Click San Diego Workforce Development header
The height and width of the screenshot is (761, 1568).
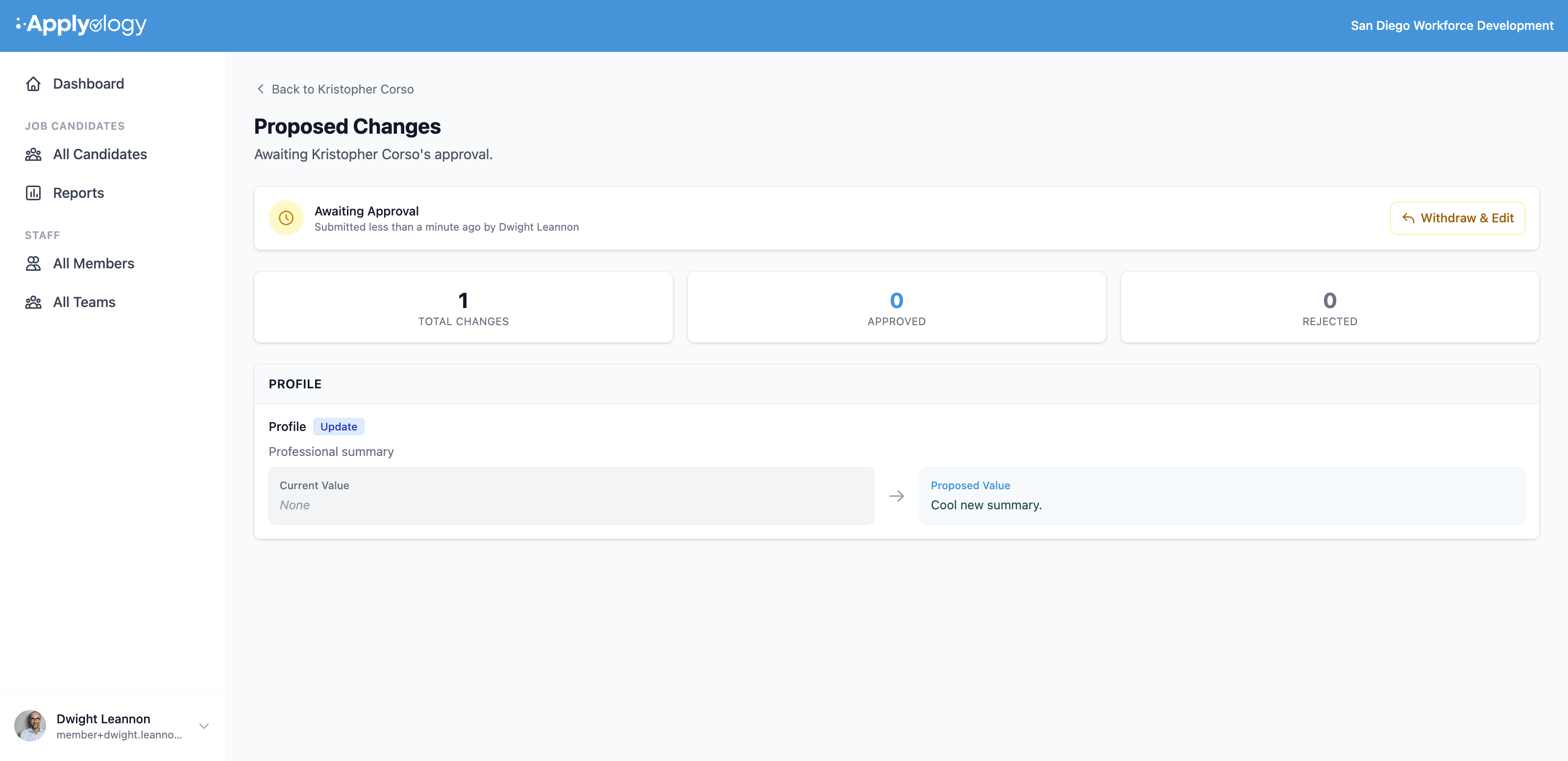tap(1452, 25)
